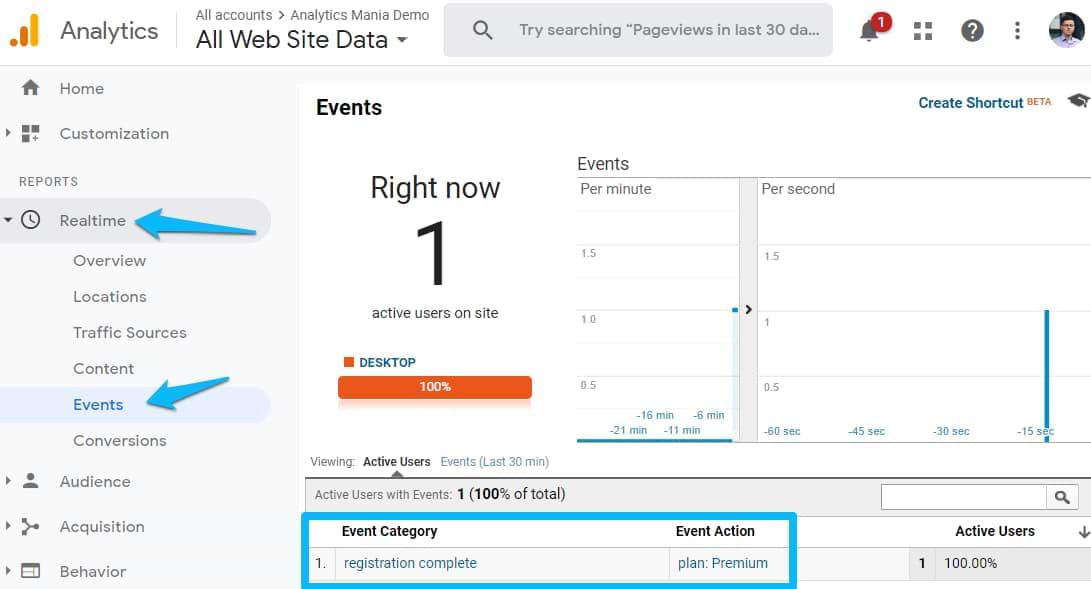
Task: Click the per-minute chart expand arrow
Action: pos(747,310)
